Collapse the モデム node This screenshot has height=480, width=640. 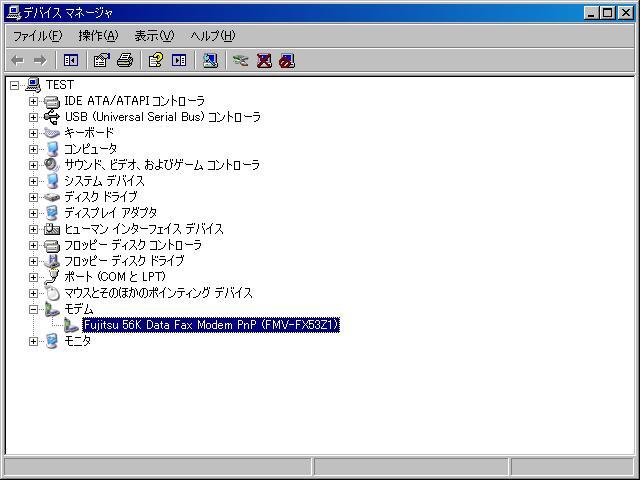tap(33, 309)
